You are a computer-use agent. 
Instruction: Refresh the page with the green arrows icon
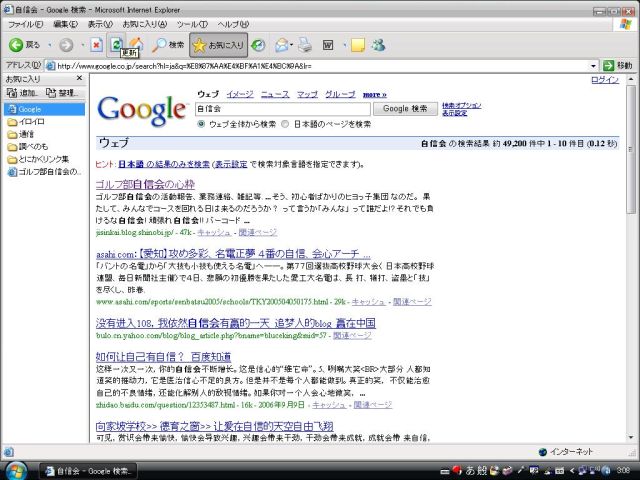pyautogui.click(x=116, y=44)
